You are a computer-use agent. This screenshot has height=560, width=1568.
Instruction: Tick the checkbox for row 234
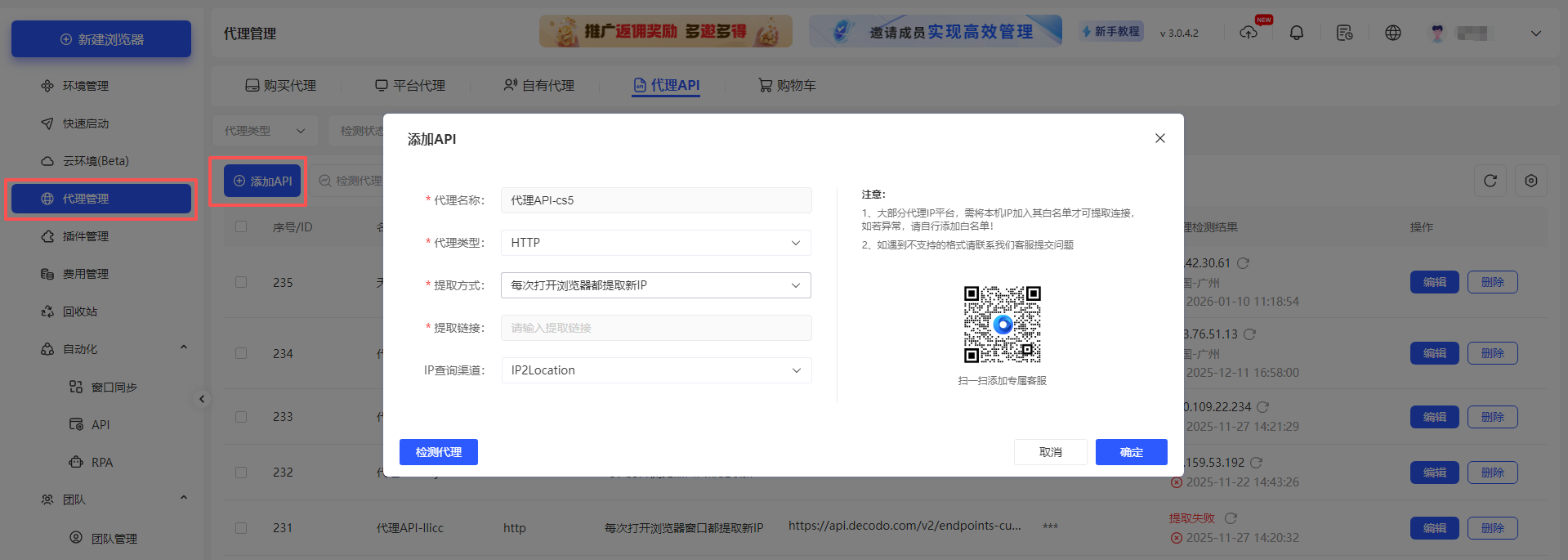[241, 353]
